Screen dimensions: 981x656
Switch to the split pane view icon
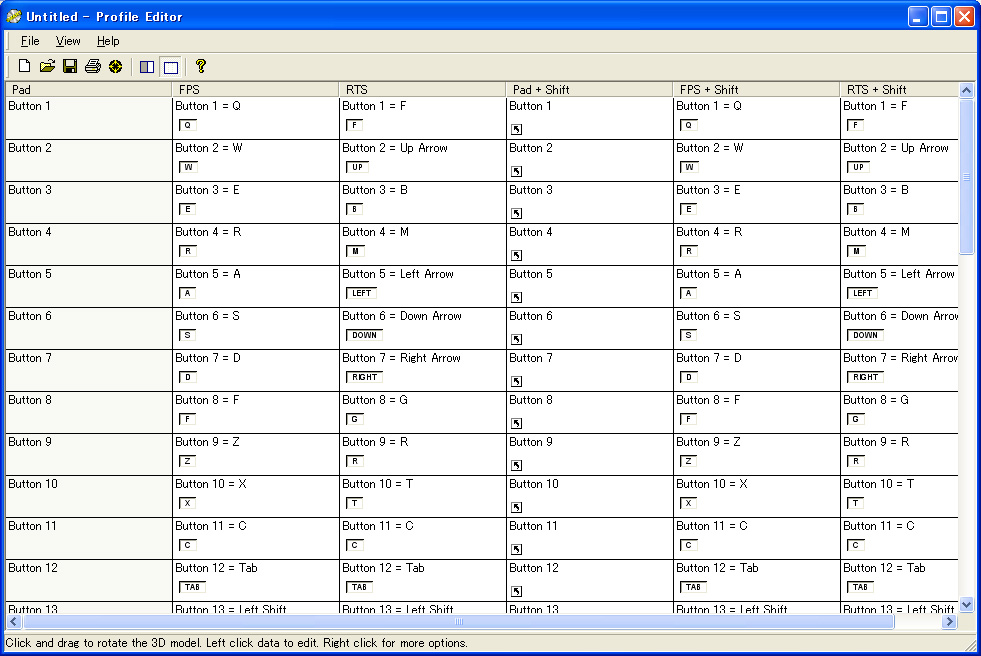tap(147, 67)
